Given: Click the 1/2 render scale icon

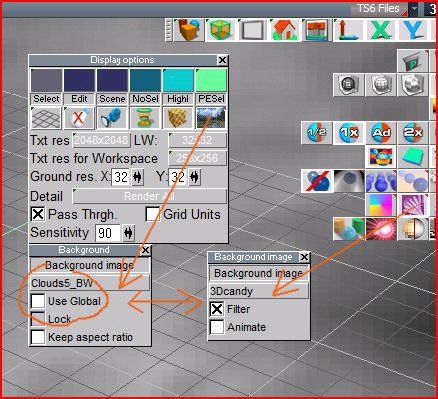Looking at the screenshot, I should (x=316, y=133).
